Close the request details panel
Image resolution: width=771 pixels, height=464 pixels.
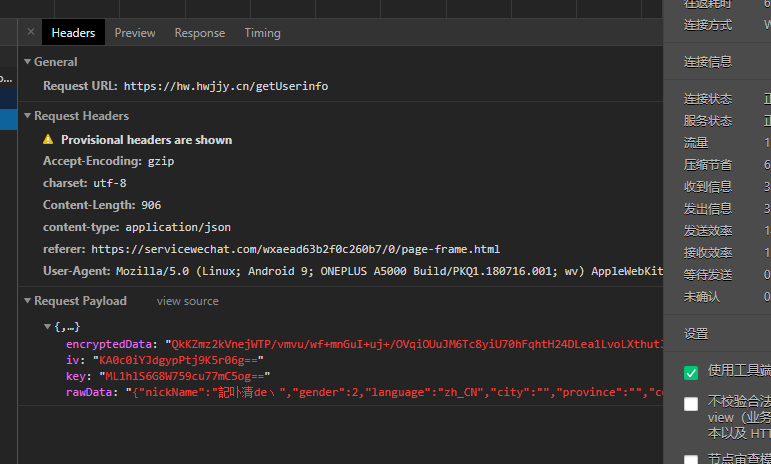(30, 32)
